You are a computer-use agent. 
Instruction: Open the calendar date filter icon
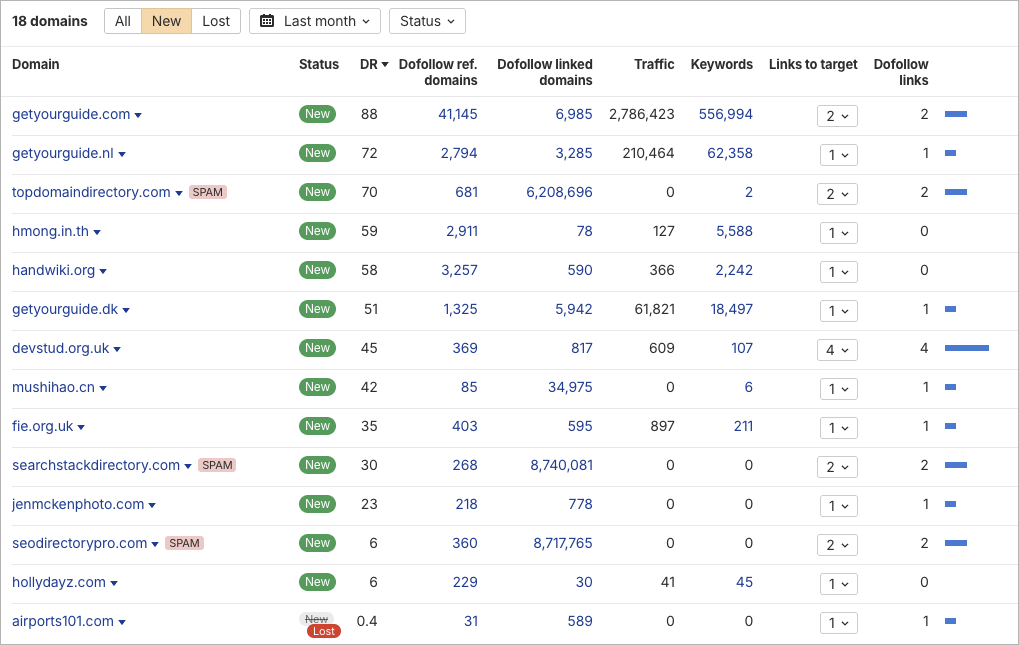(x=265, y=20)
